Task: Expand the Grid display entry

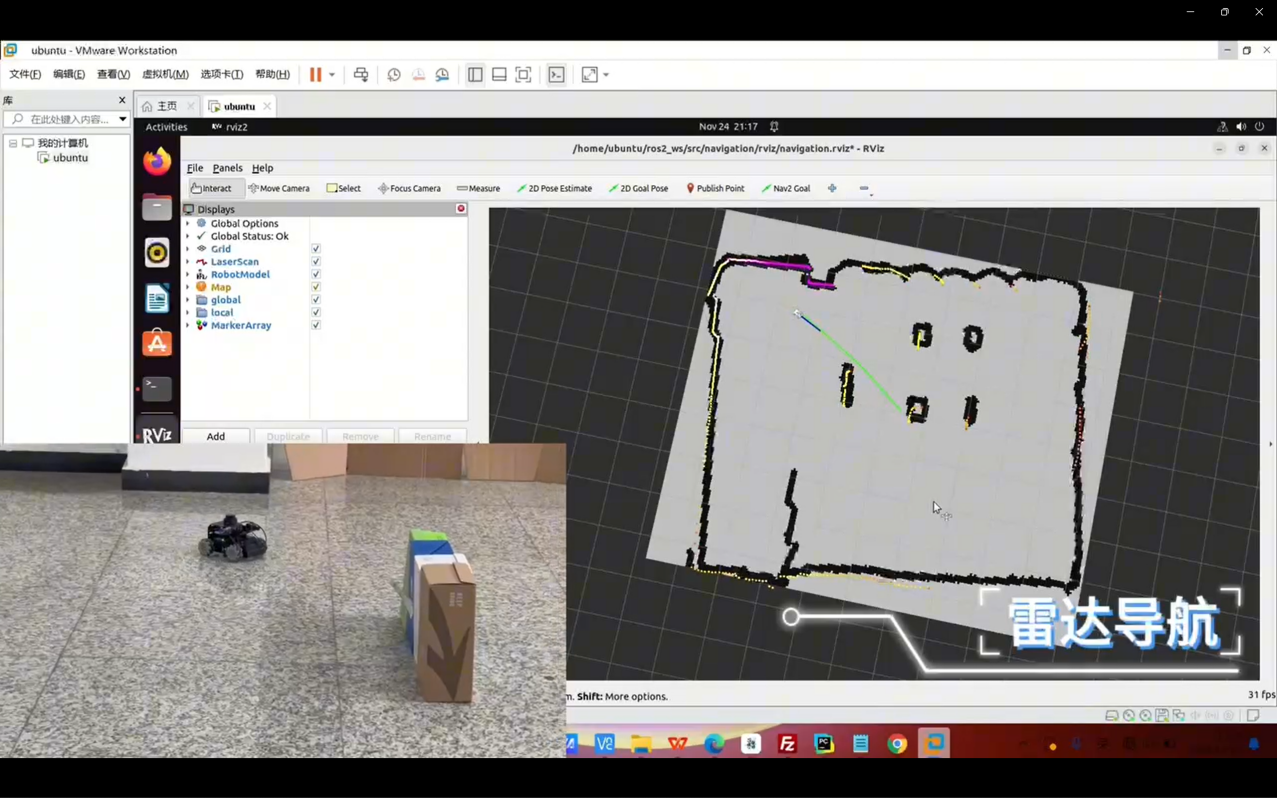Action: [x=188, y=249]
